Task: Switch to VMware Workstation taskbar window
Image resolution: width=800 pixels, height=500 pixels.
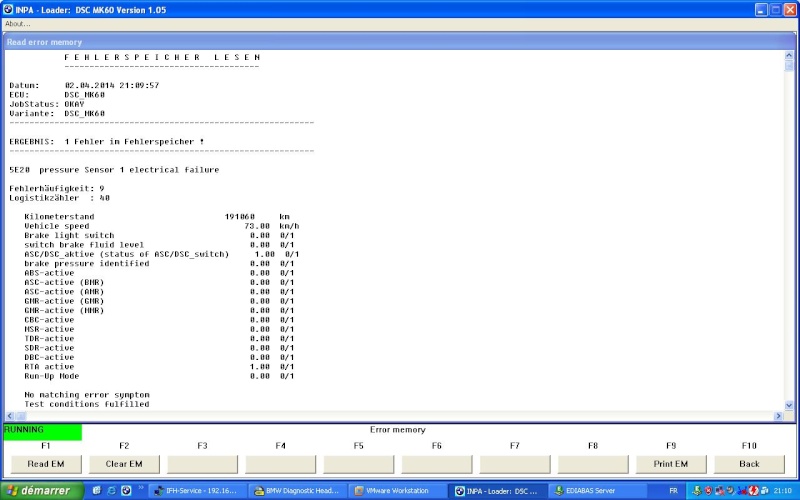Action: 398,491
